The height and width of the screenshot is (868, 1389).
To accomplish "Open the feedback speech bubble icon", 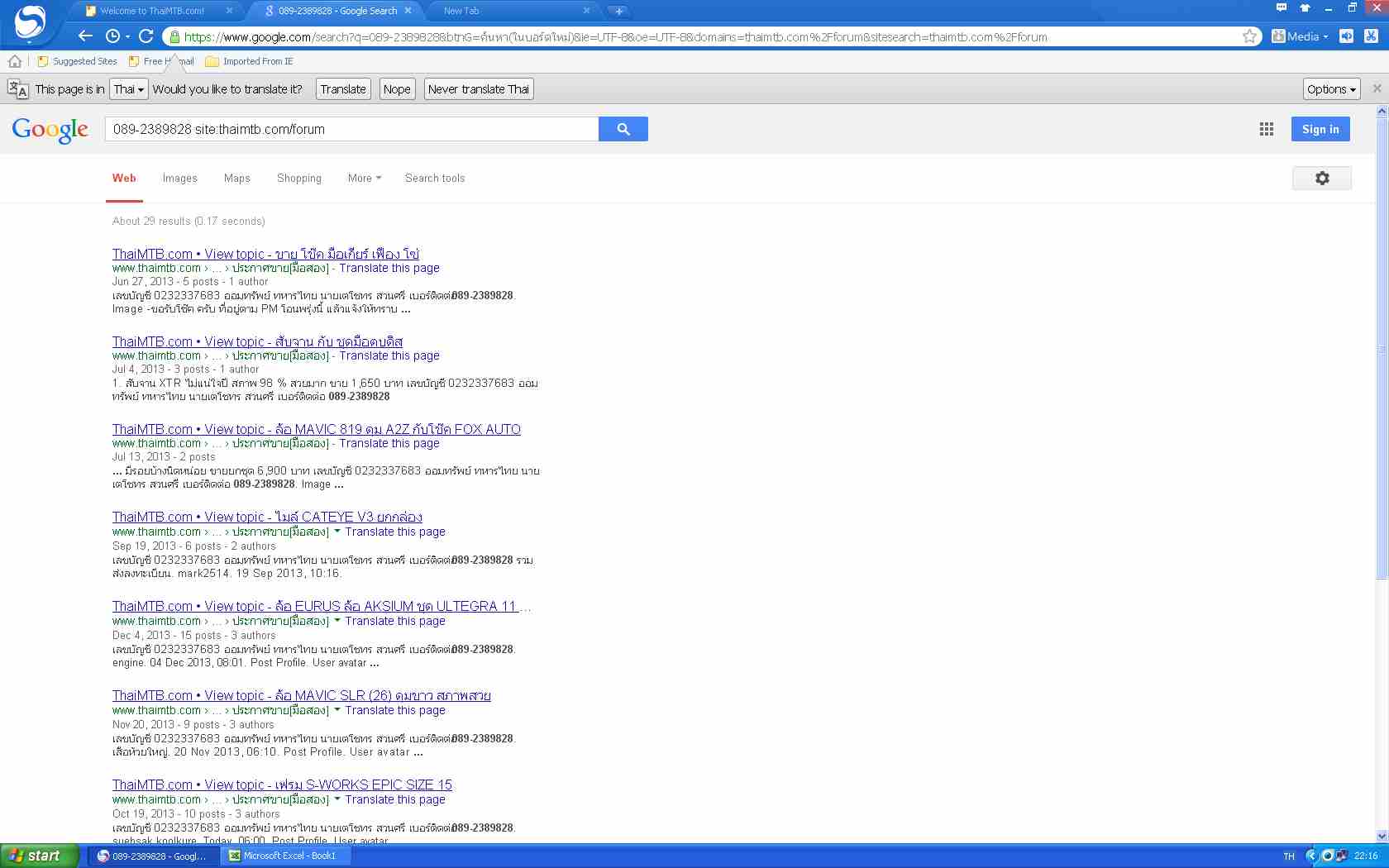I will [1282, 8].
